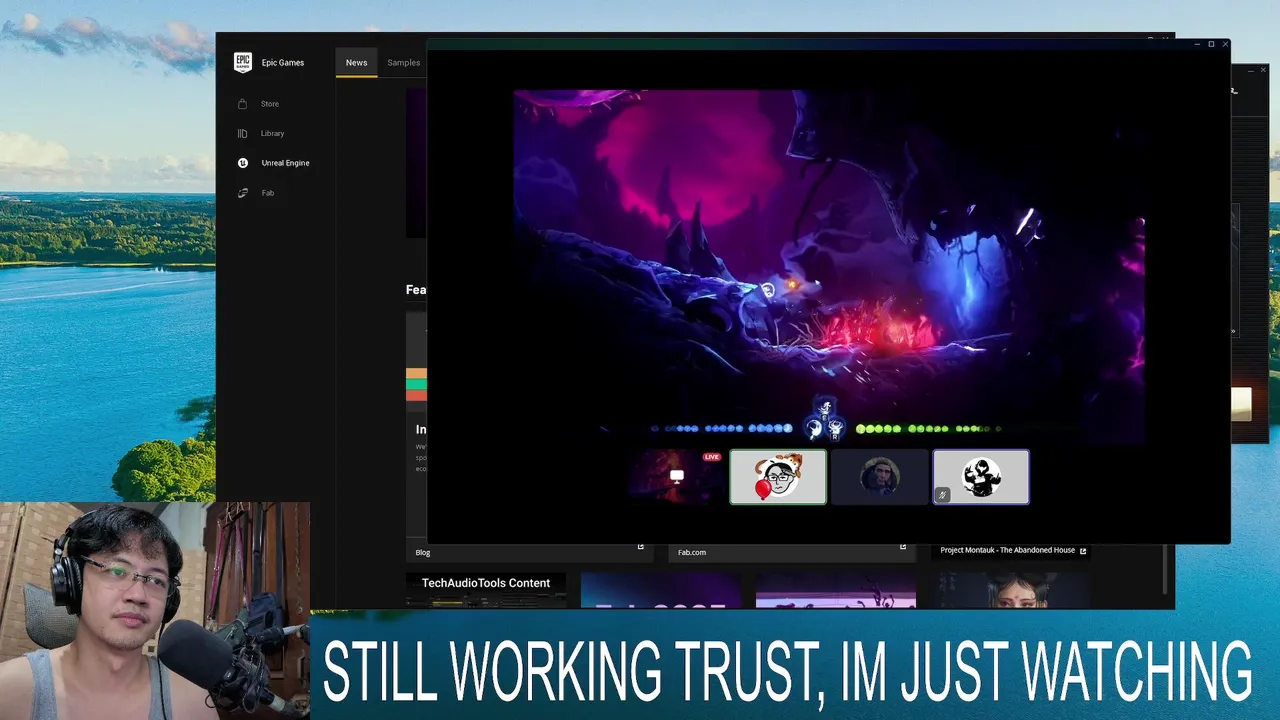Switch to the Samples tab
This screenshot has height=720, width=1280.
point(404,62)
